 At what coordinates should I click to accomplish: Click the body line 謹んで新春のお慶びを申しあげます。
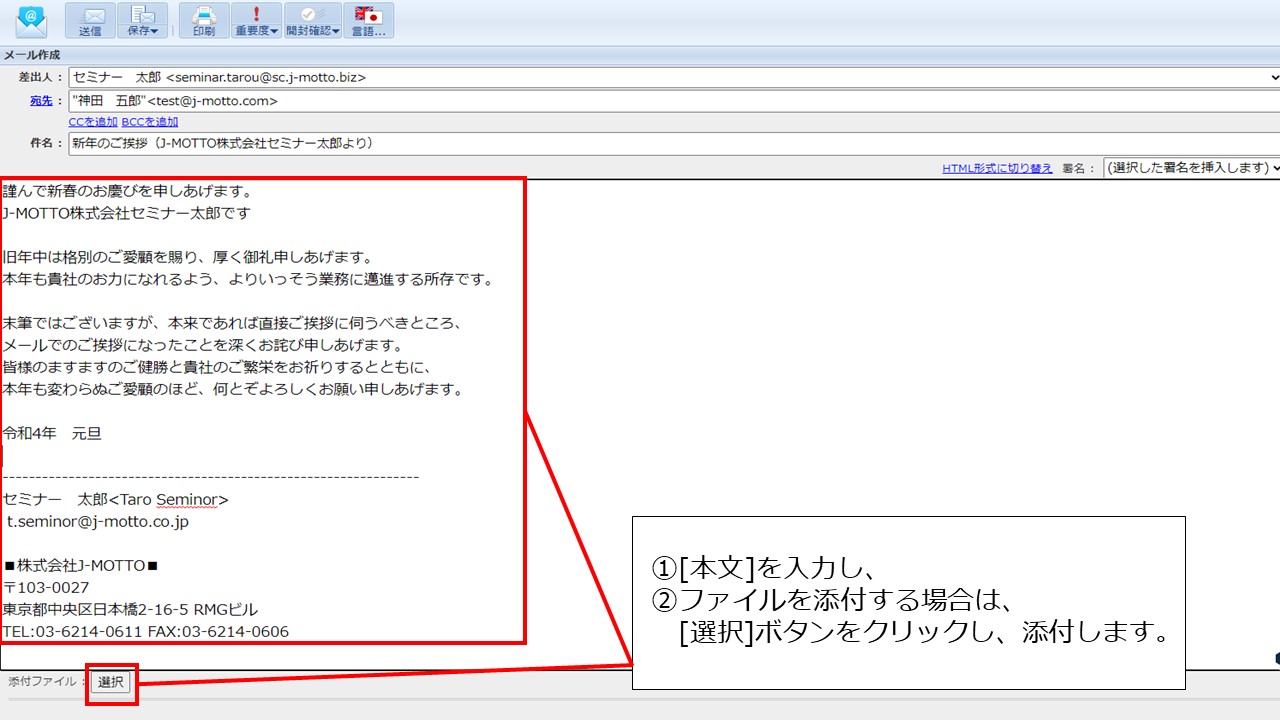[x=128, y=191]
